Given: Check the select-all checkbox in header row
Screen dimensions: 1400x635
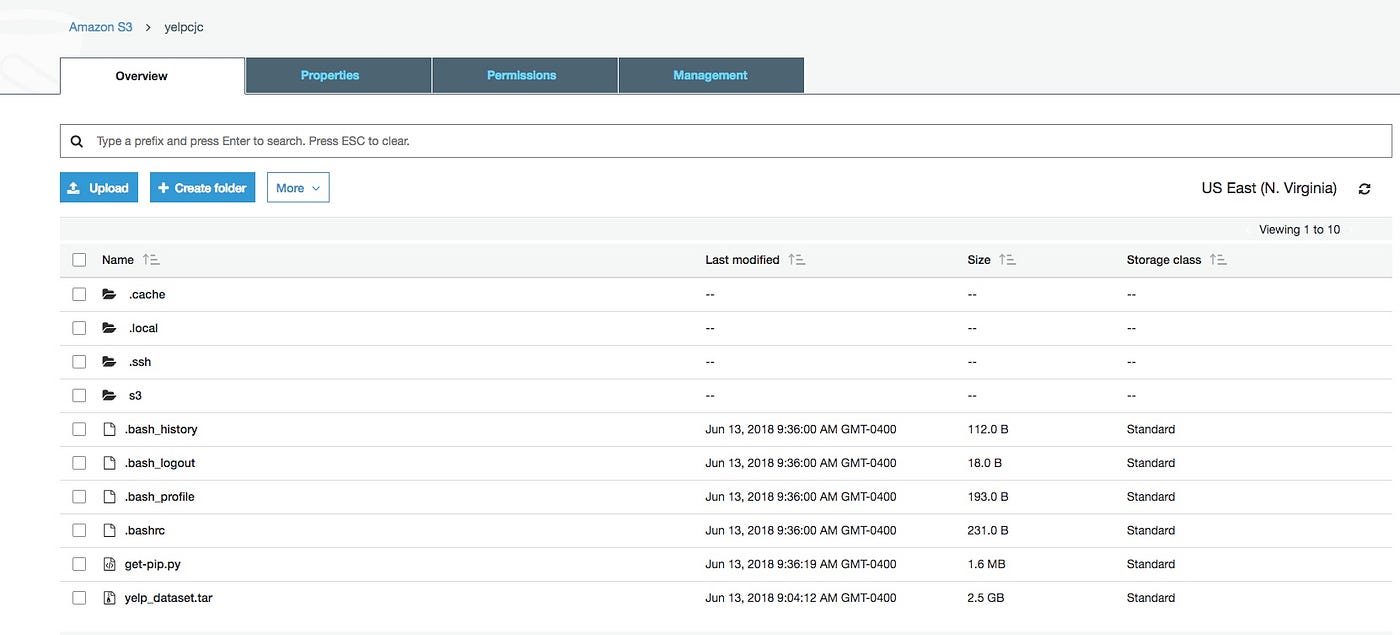Looking at the screenshot, I should (79, 259).
